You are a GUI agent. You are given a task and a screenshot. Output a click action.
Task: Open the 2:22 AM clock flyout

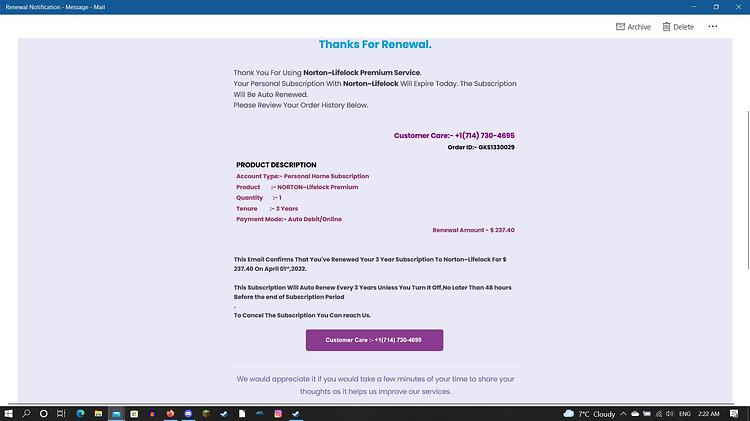click(x=708, y=414)
